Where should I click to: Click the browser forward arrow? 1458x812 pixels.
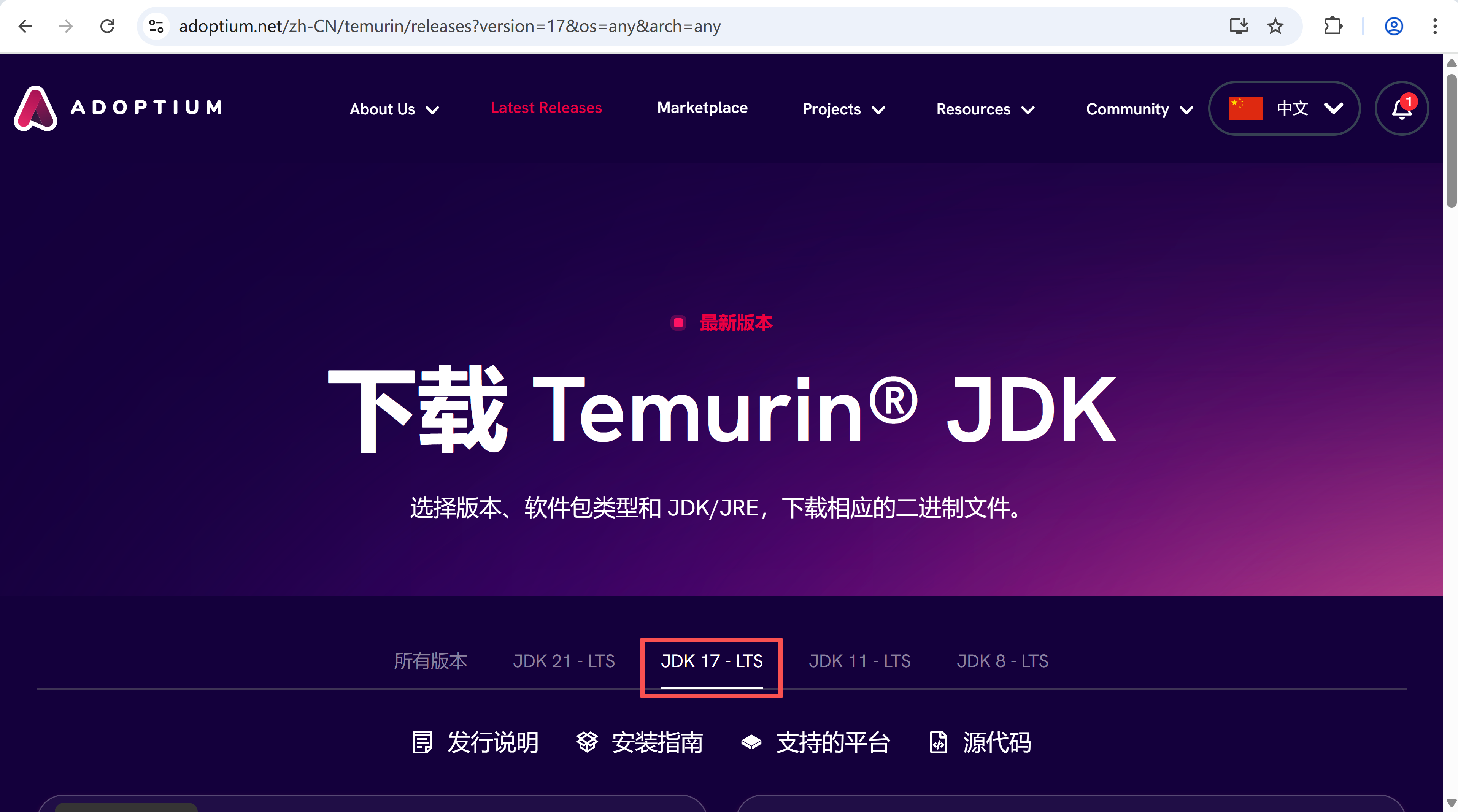coord(66,26)
